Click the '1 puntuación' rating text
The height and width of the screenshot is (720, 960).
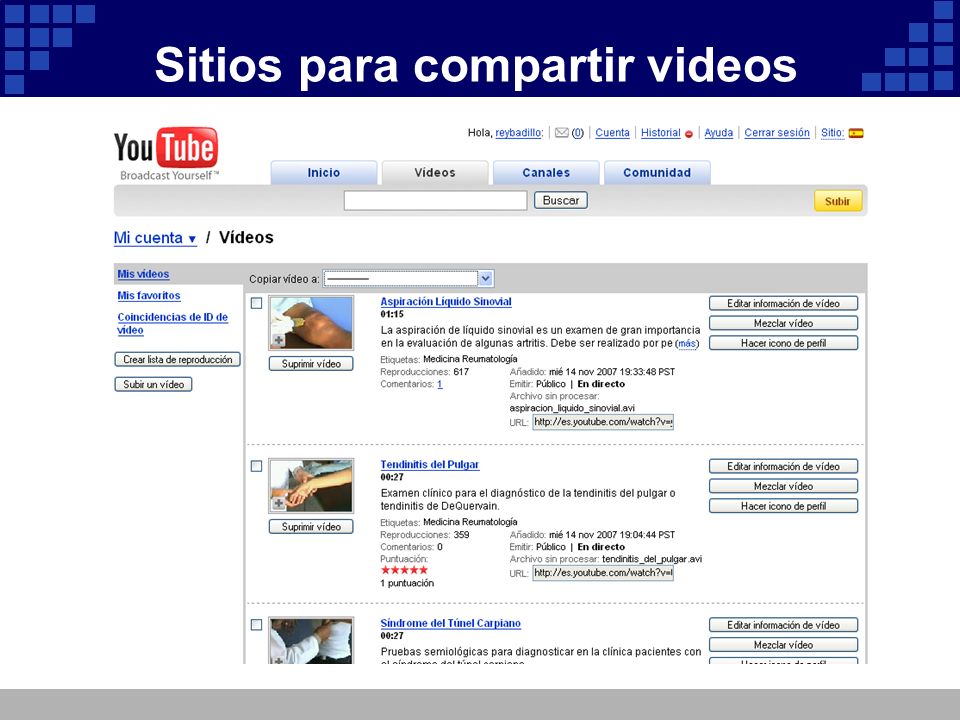pyautogui.click(x=407, y=583)
